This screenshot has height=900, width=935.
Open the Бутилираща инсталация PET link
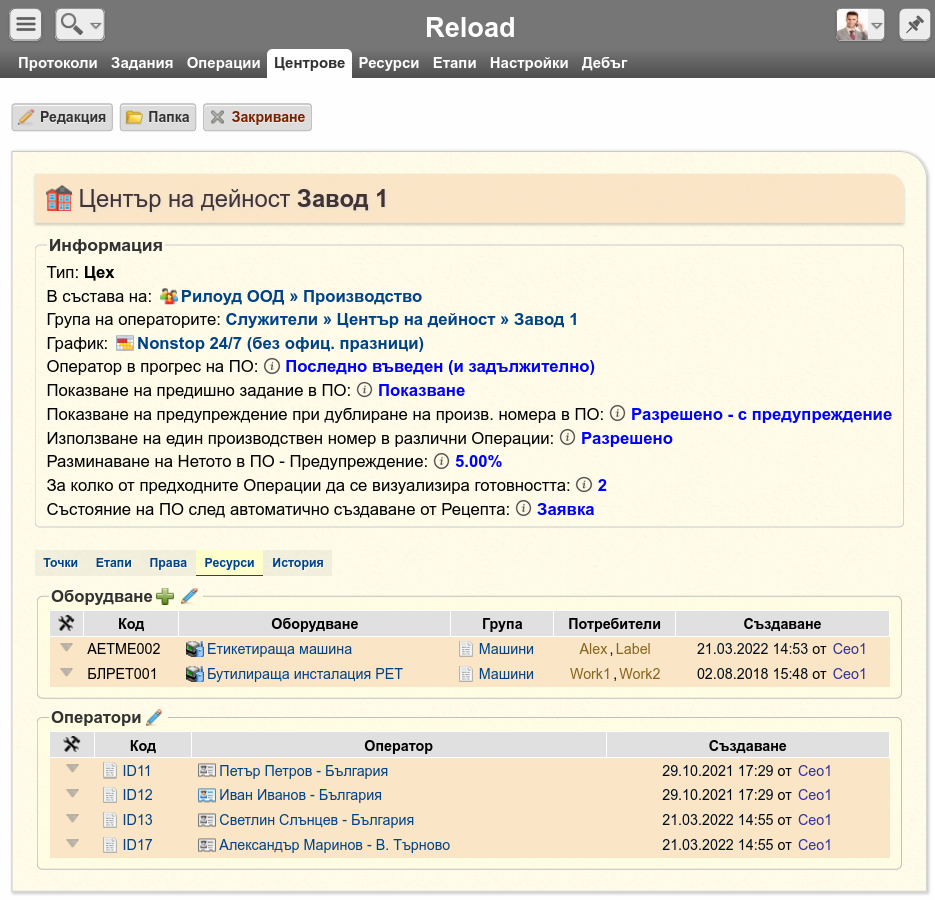tap(305, 674)
